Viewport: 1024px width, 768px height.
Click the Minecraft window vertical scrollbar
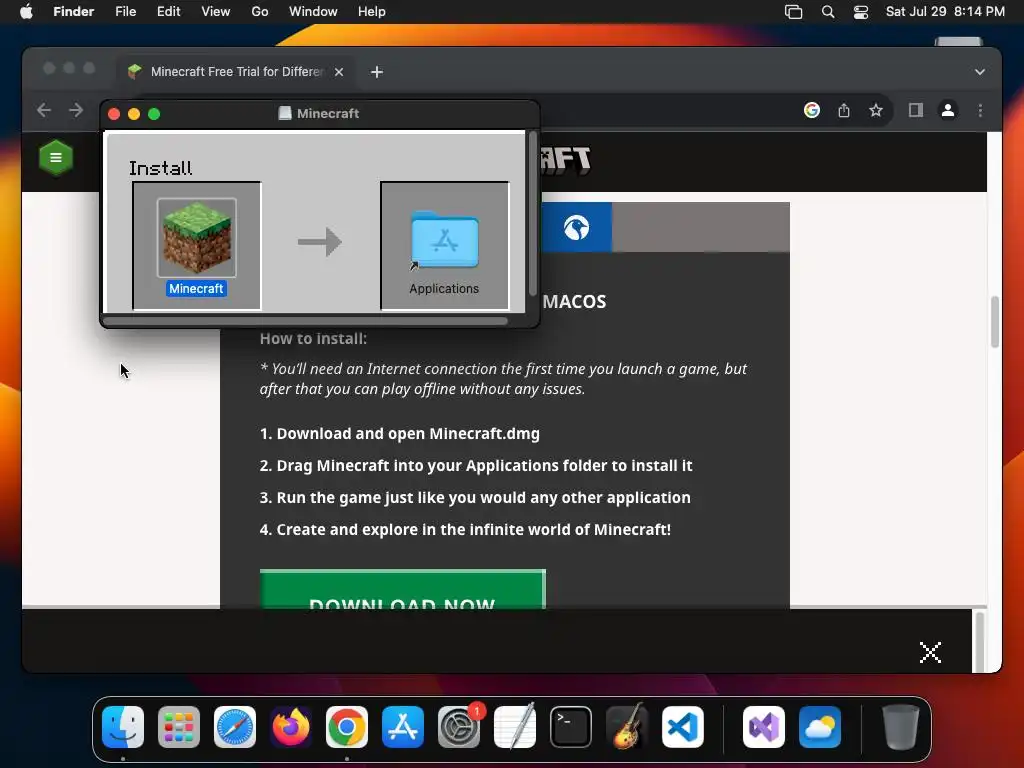click(x=533, y=214)
